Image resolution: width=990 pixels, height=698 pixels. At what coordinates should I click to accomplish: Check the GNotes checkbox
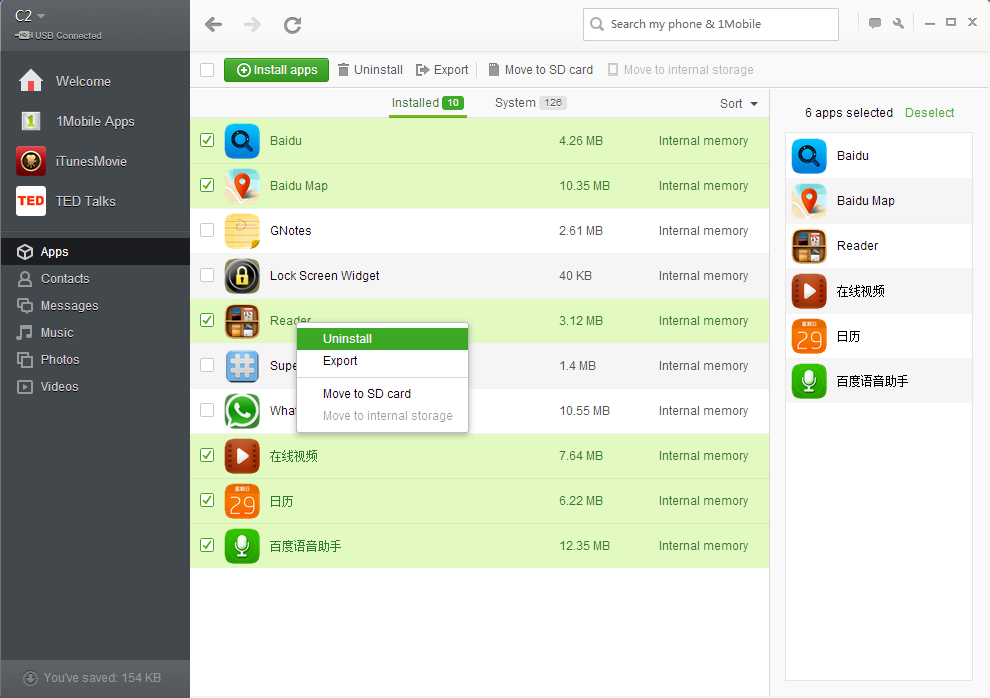[207, 230]
